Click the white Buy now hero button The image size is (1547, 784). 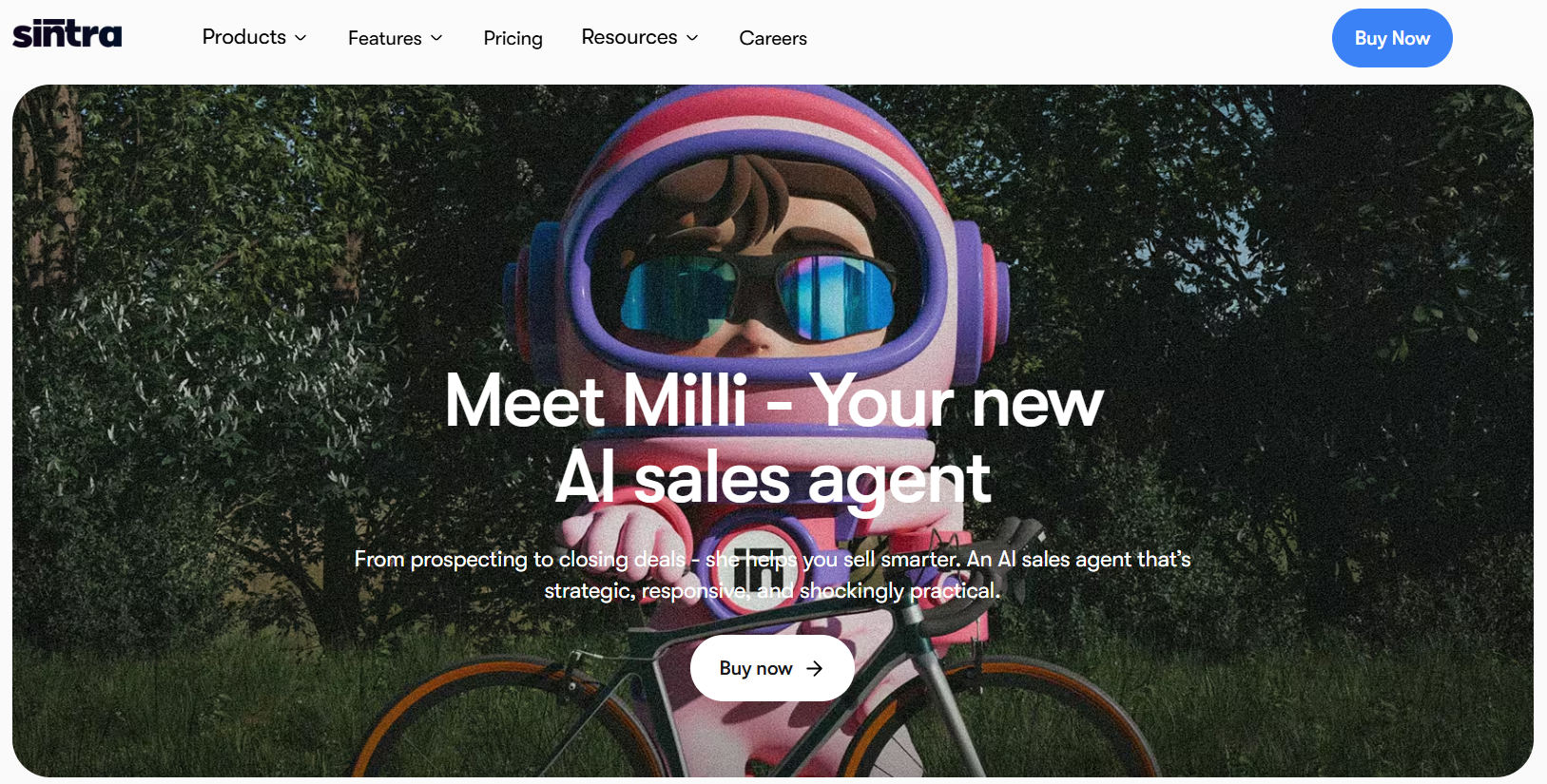(772, 668)
